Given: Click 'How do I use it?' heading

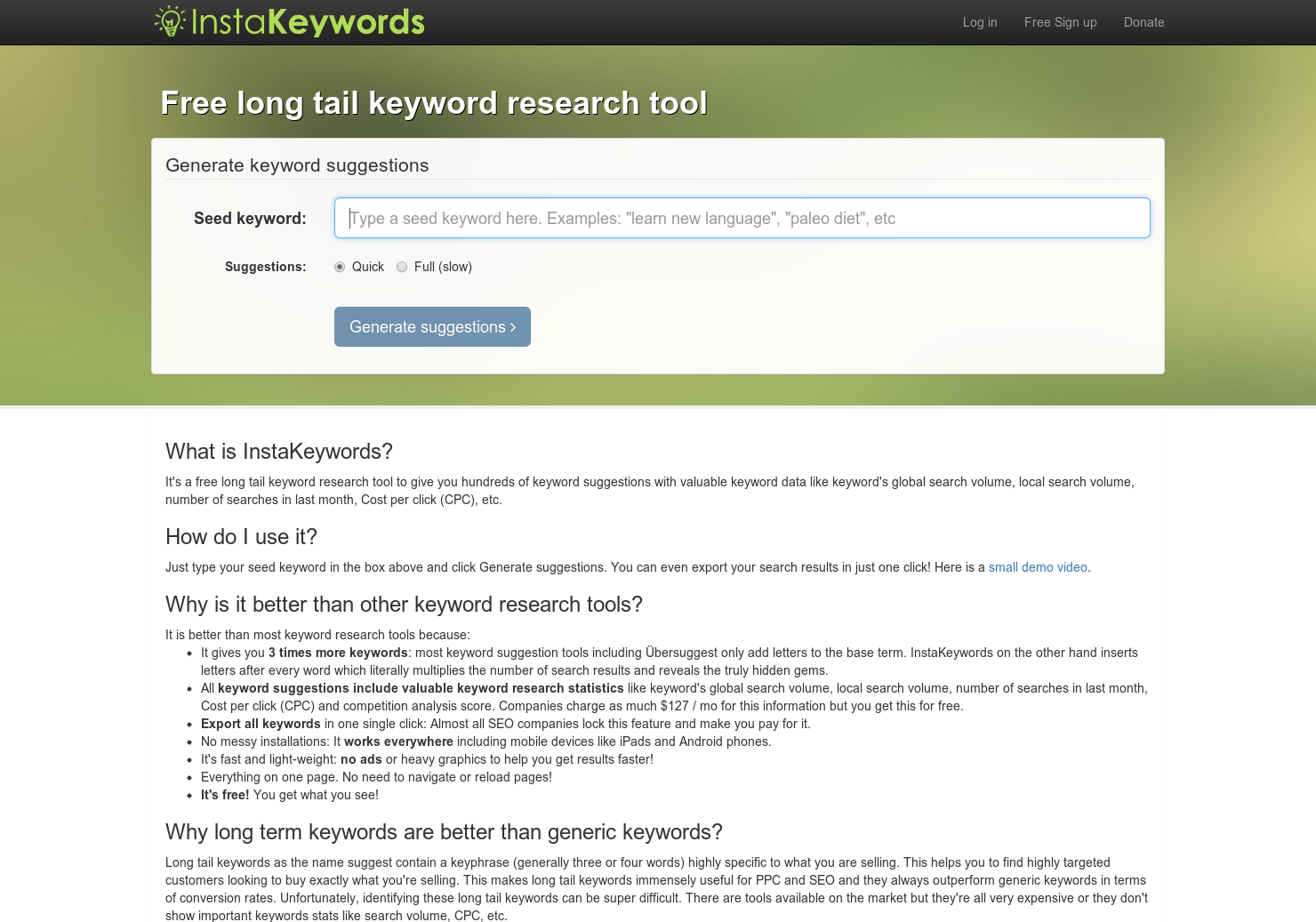Looking at the screenshot, I should tap(241, 537).
